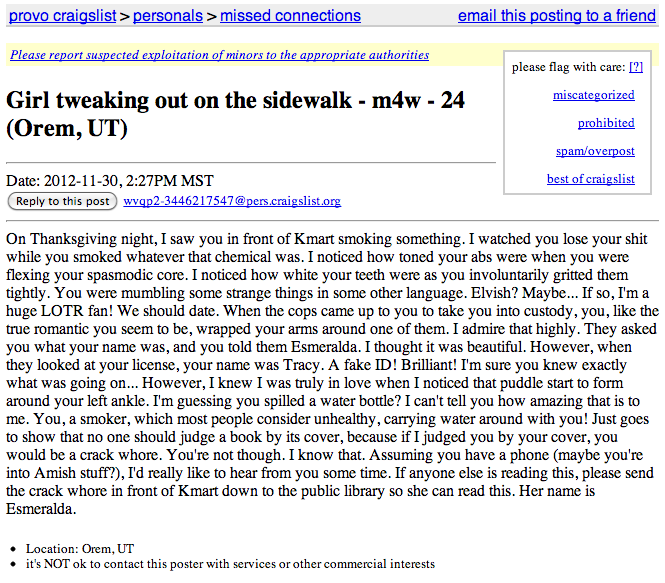Screen dimensions: 665x583
Task: Click the date line showing 2012-11-30
Action: (110, 181)
